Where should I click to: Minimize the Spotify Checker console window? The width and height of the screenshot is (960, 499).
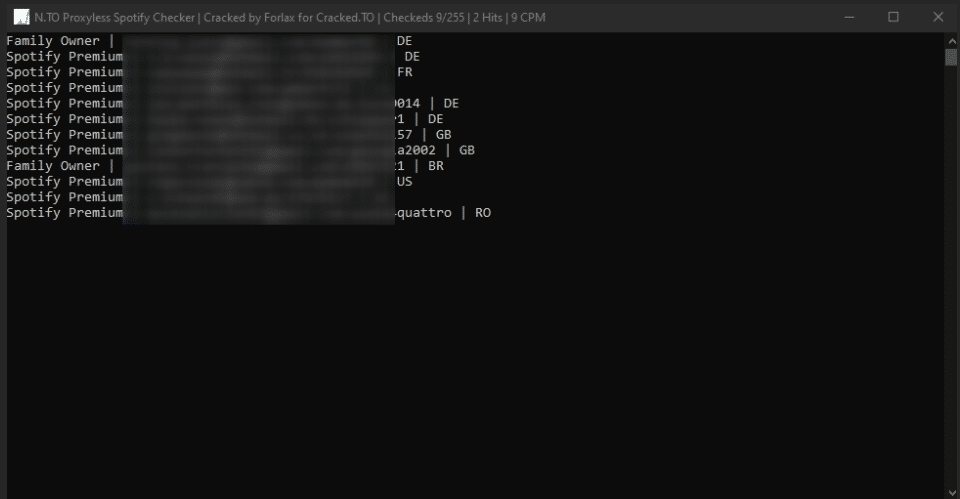tap(849, 17)
